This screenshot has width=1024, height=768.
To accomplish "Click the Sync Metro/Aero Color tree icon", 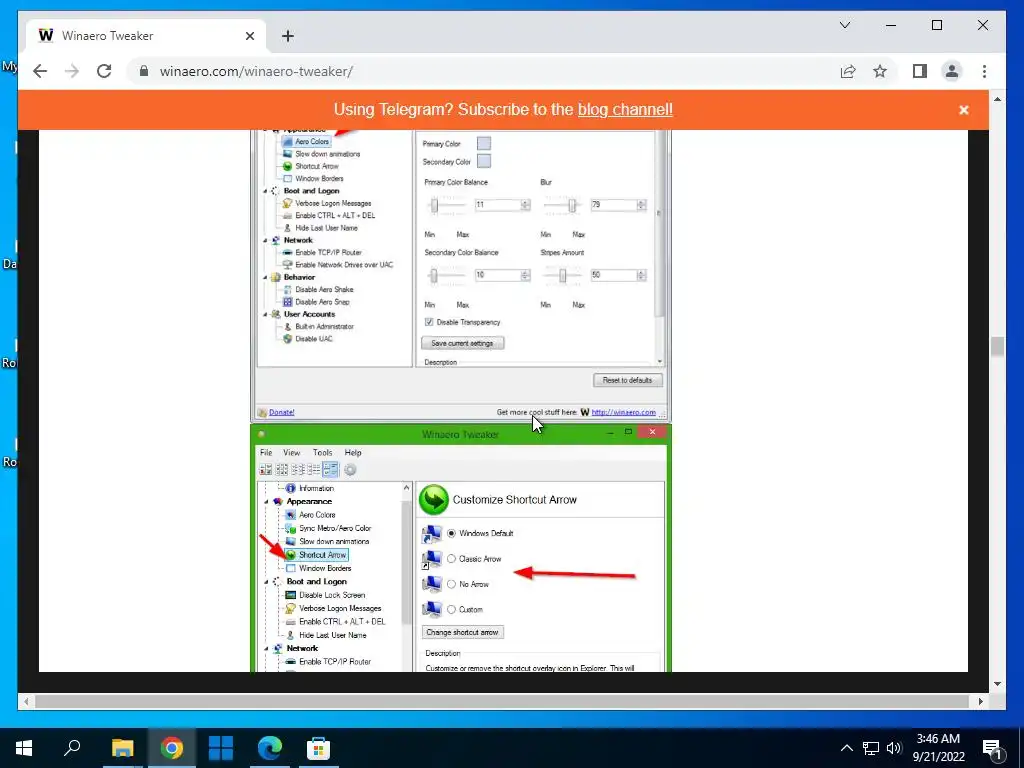I will click(x=291, y=528).
